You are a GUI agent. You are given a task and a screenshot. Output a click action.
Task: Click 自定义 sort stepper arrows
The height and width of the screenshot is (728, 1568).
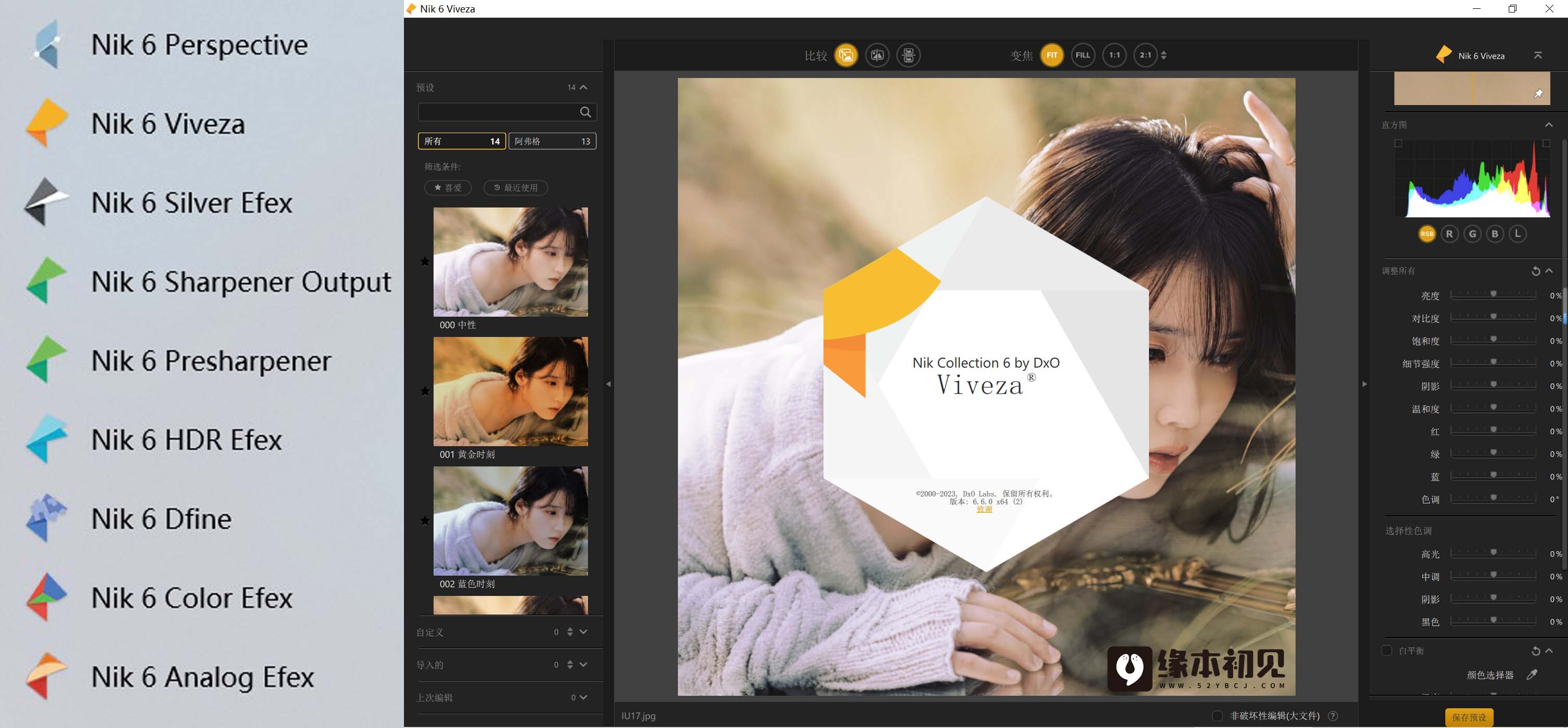pyautogui.click(x=570, y=632)
